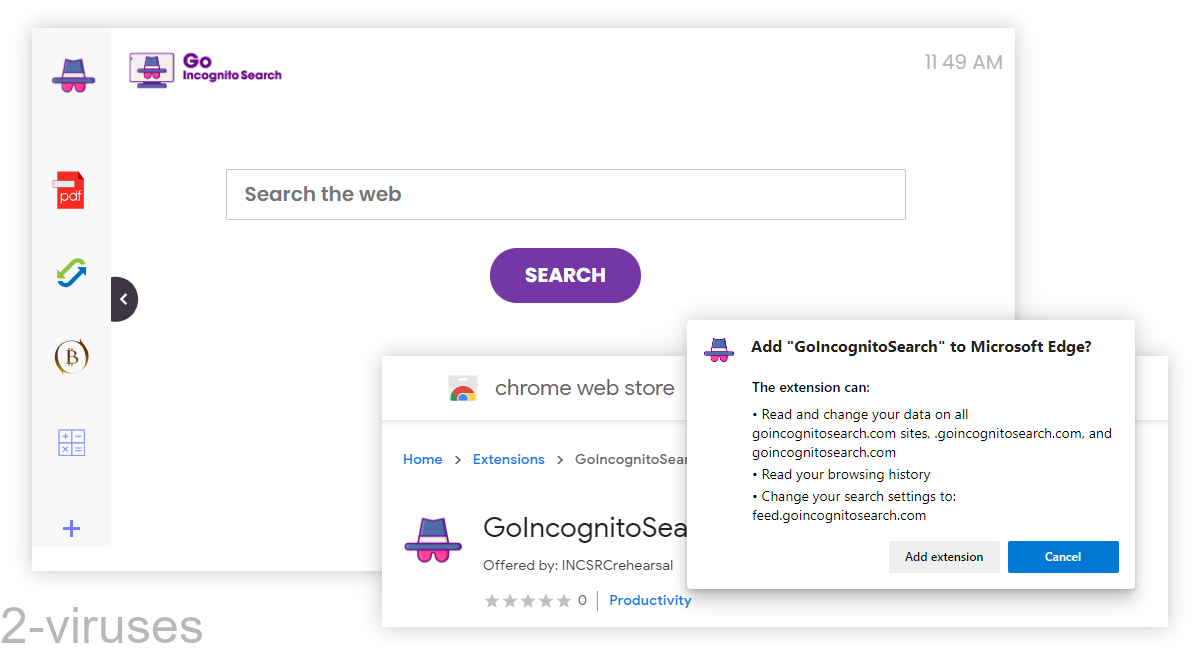Click the extension's hat thumbnail on the store page
Image resolution: width=1200 pixels, height=654 pixels.
click(x=434, y=540)
